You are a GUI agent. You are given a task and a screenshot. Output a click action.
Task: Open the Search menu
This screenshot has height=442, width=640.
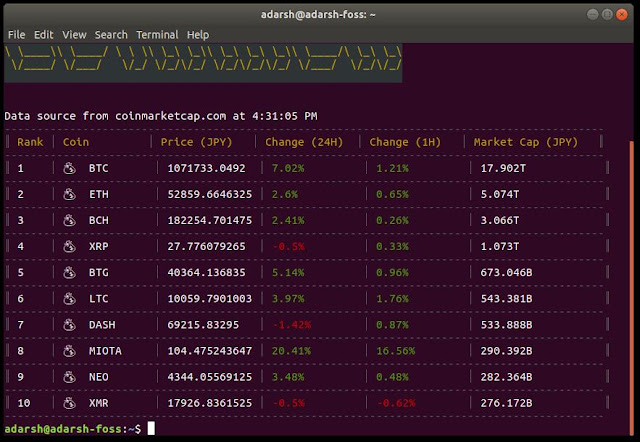pyautogui.click(x=111, y=35)
